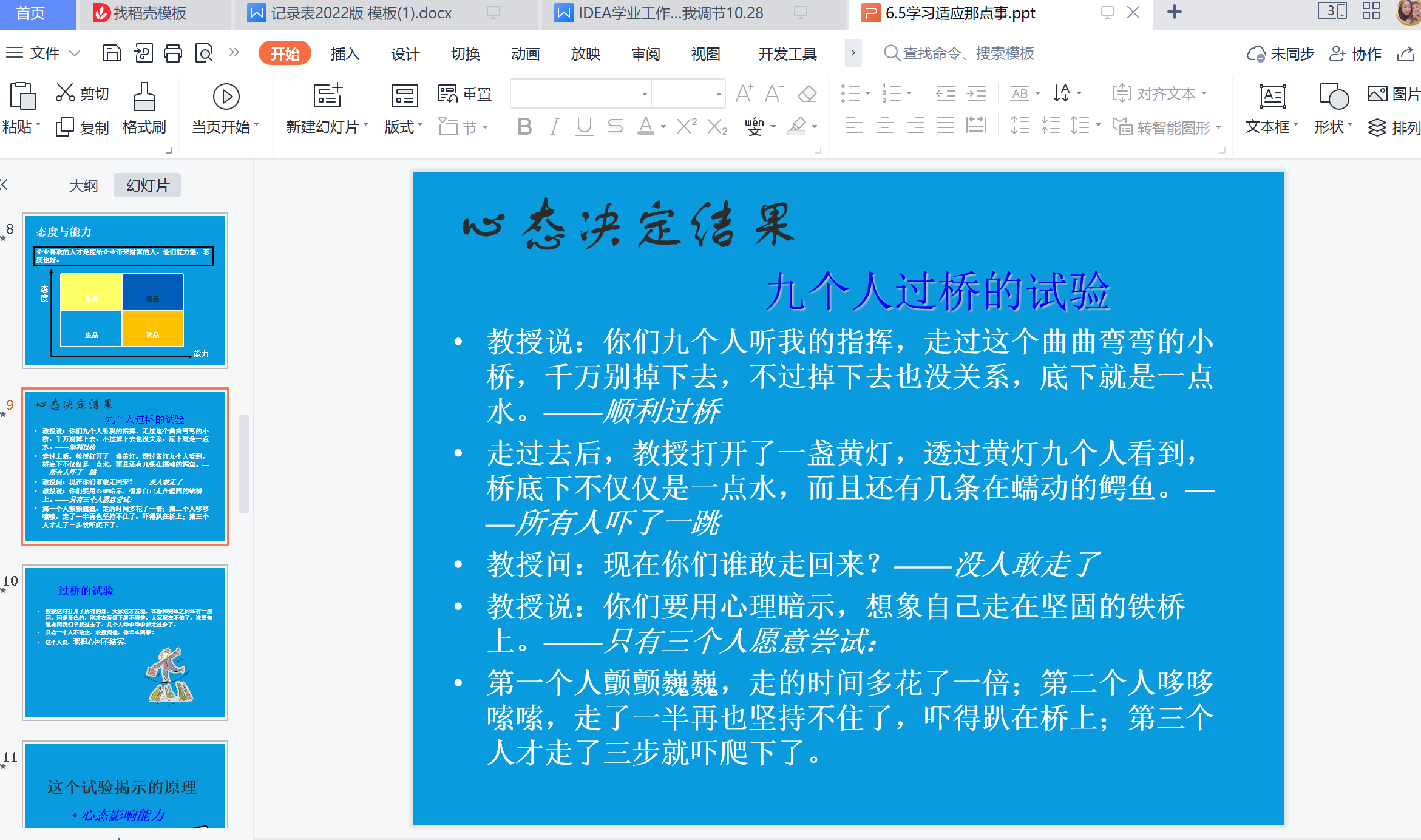Open the Shapes (形状) tool
1421x840 pixels.
click(x=1333, y=97)
